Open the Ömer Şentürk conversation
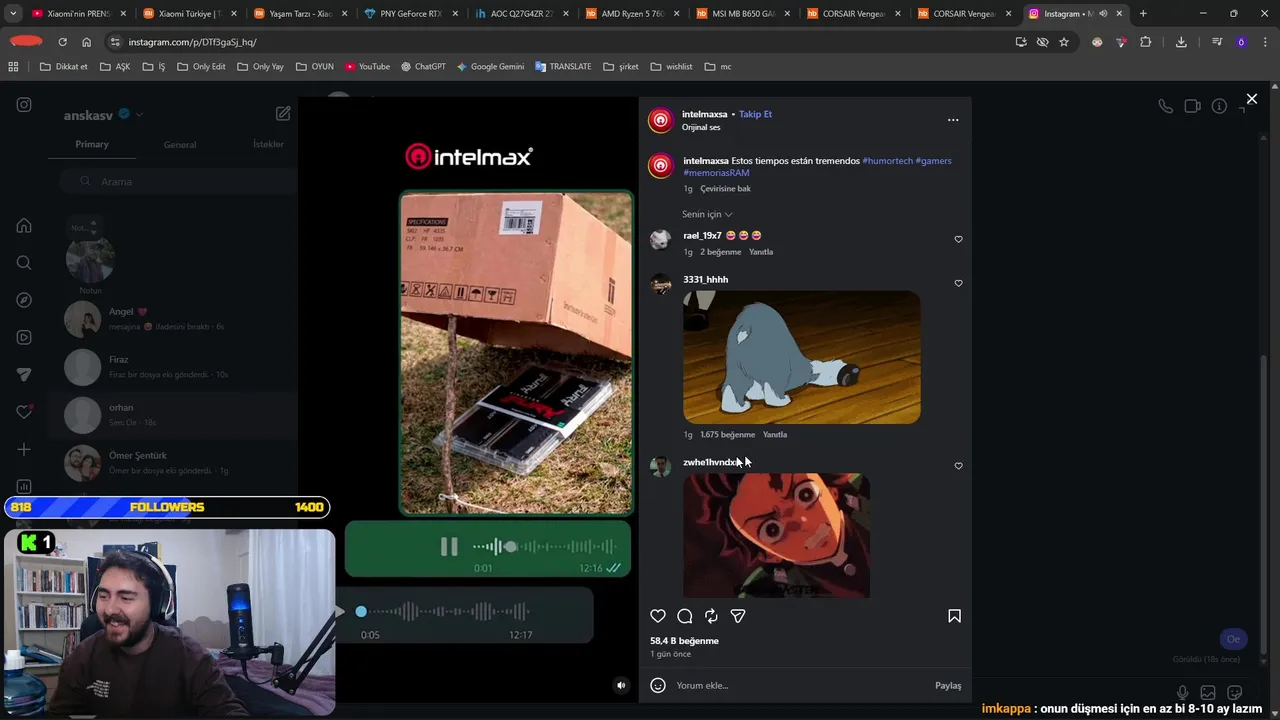 tap(175, 462)
